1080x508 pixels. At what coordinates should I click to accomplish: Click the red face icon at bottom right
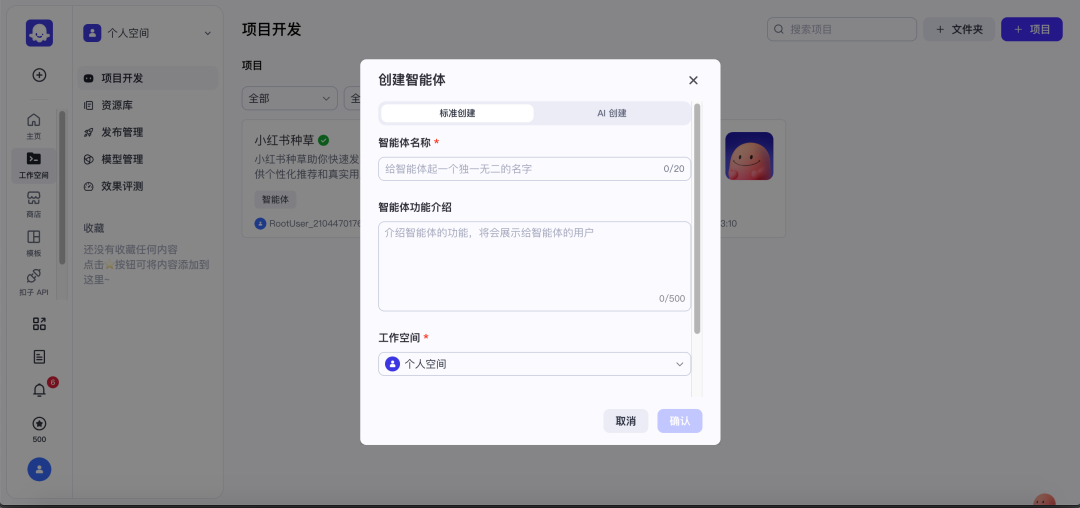1045,500
